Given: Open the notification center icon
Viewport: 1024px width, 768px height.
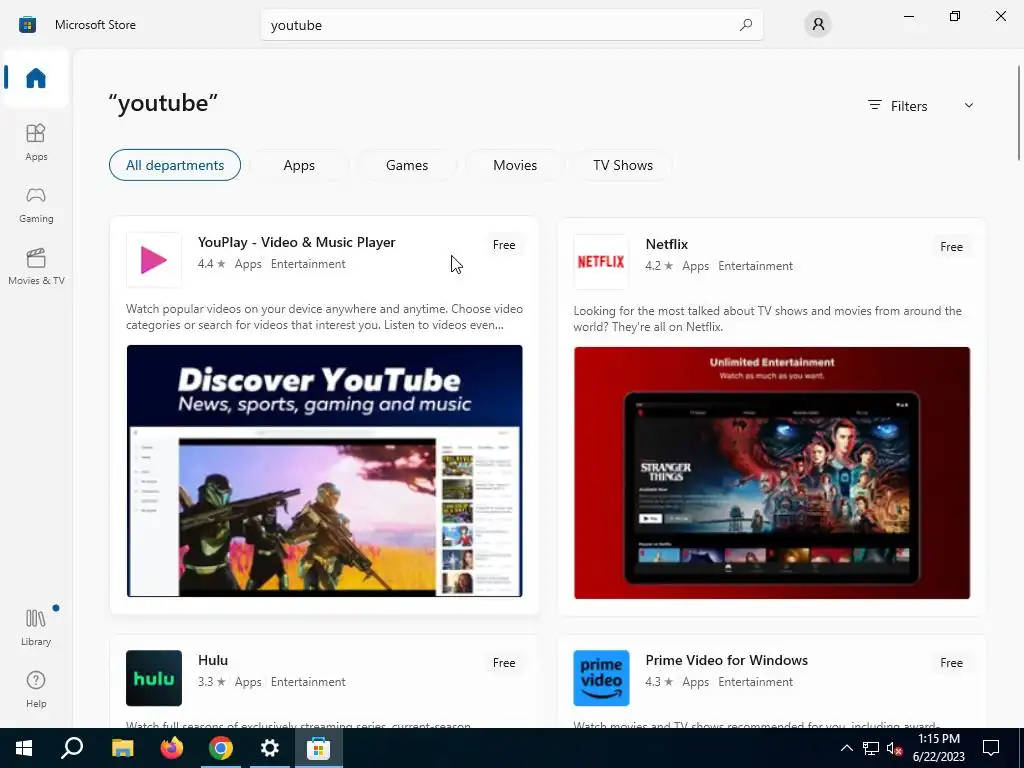Looking at the screenshot, I should click(x=991, y=748).
